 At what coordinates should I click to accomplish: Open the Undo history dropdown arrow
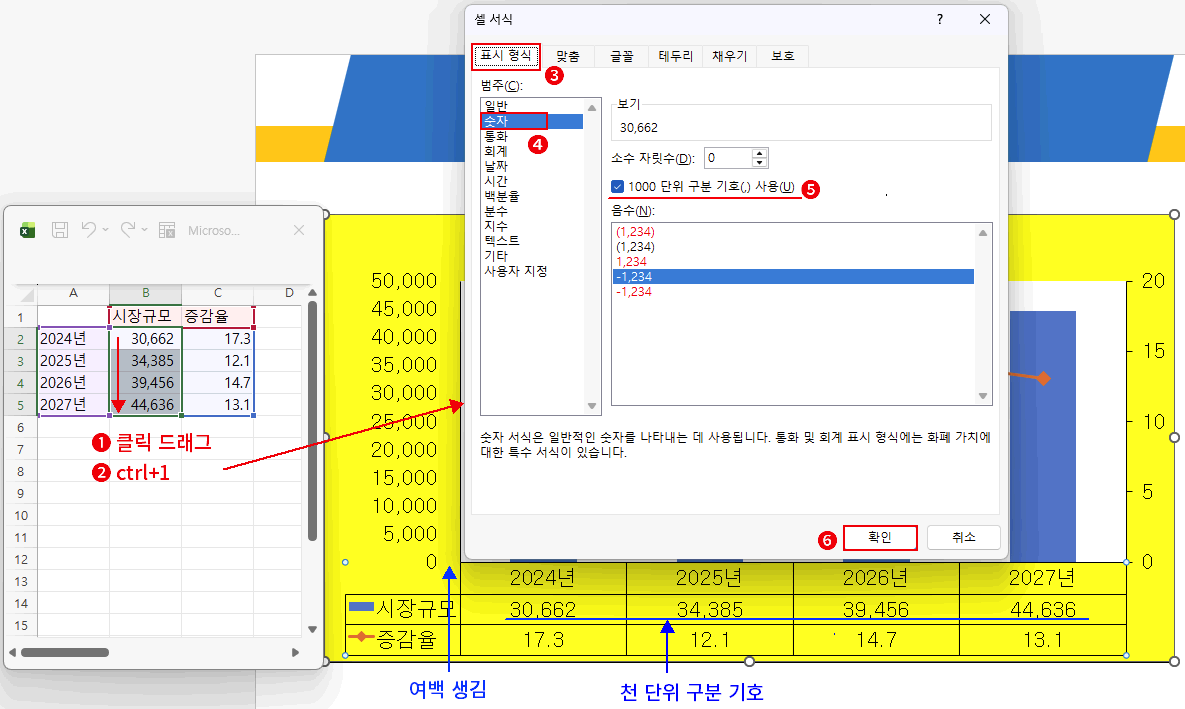tap(105, 230)
